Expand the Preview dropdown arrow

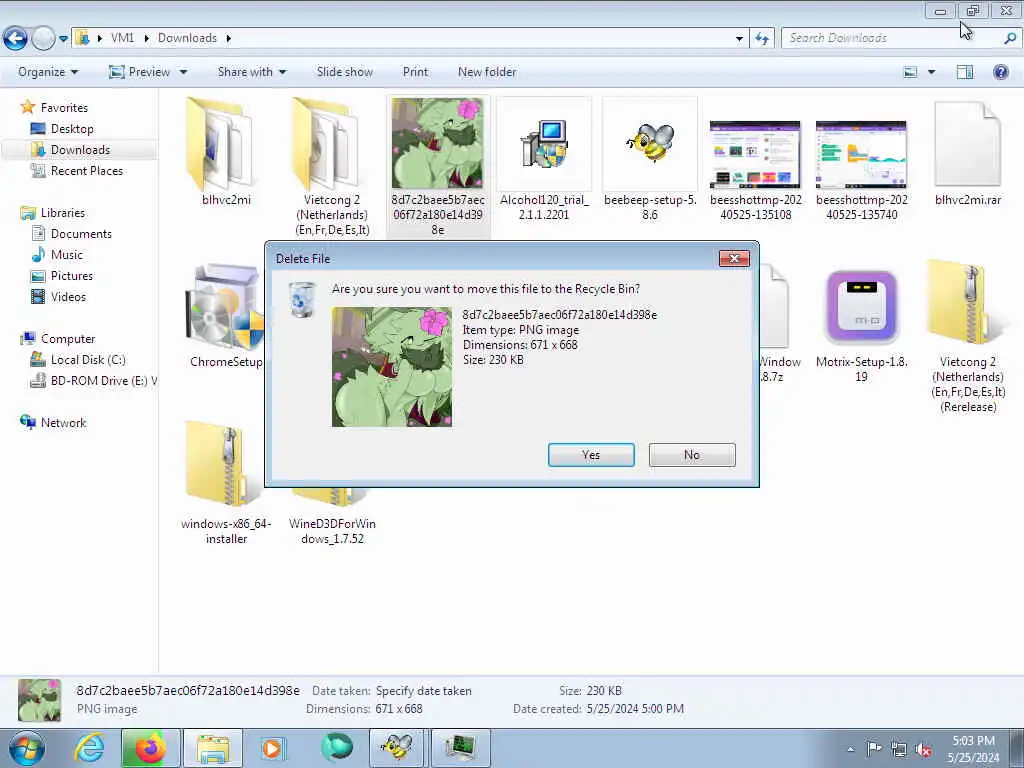click(184, 72)
